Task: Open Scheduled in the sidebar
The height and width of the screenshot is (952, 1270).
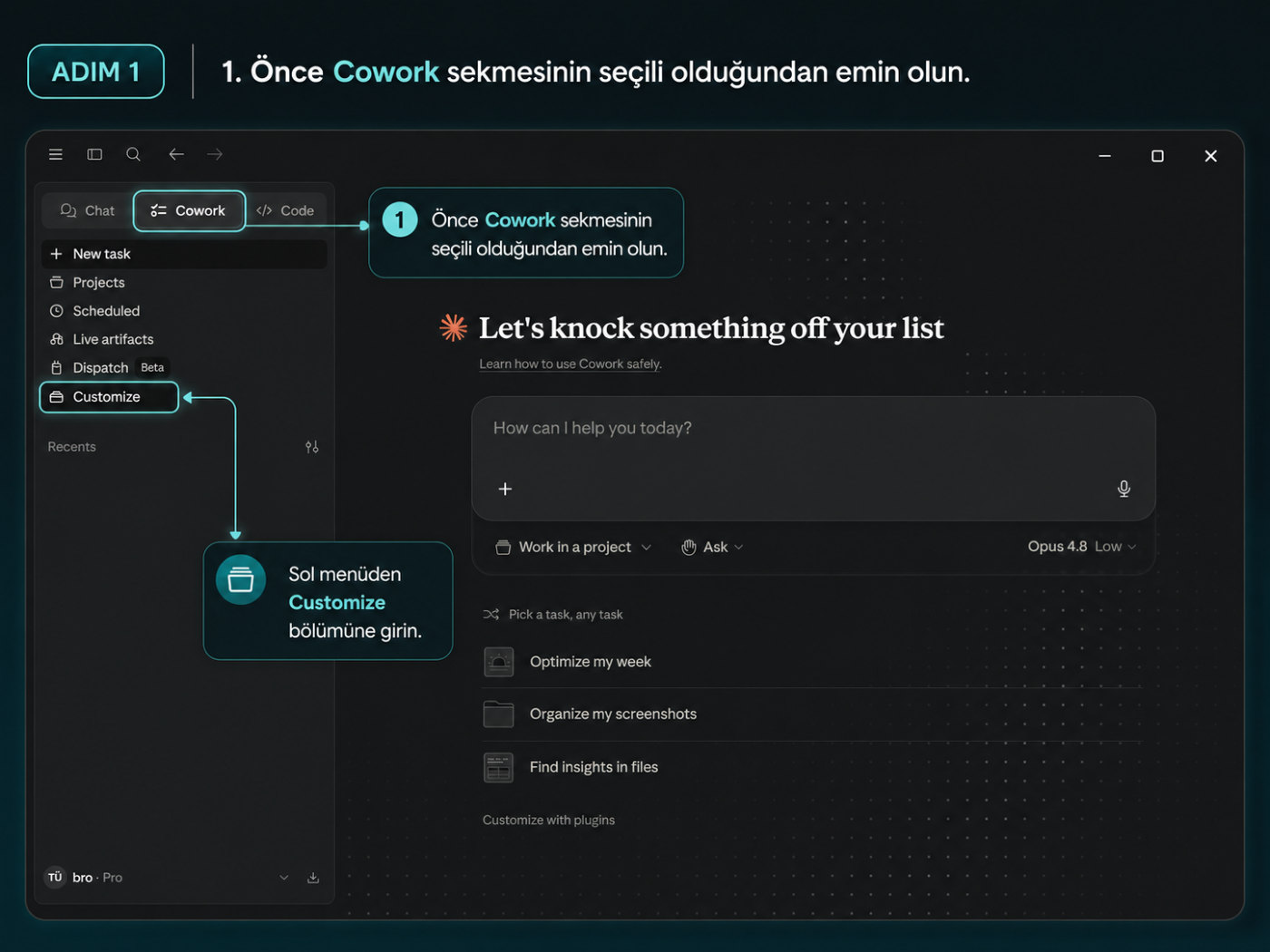Action: pyautogui.click(x=184, y=311)
